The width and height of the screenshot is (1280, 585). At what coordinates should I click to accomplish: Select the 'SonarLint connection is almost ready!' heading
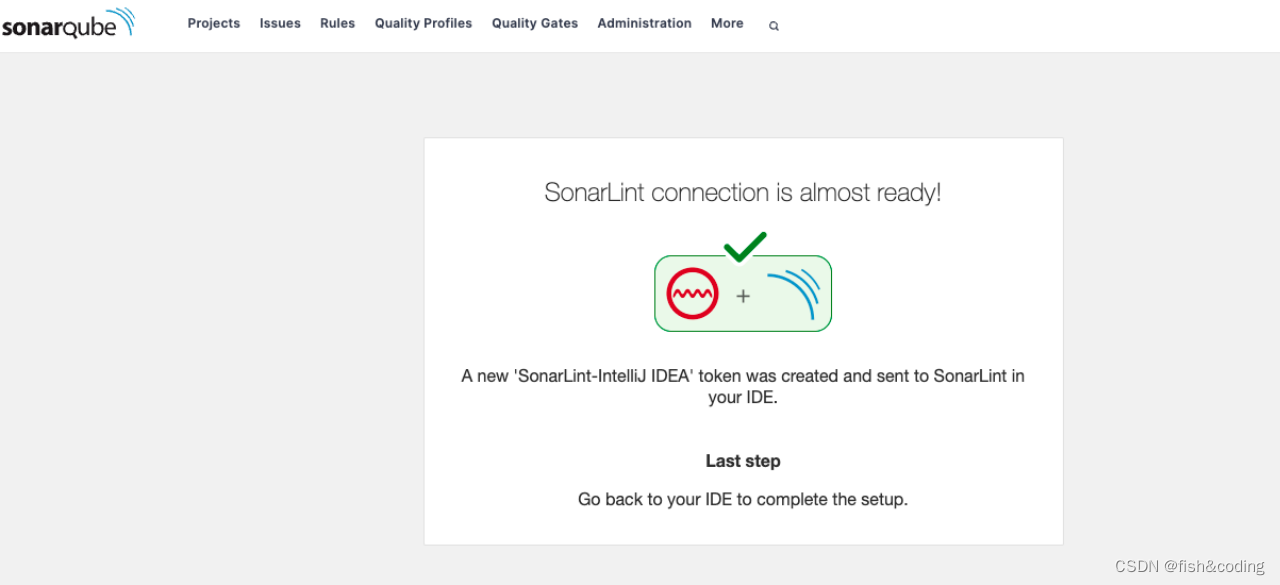coord(743,192)
